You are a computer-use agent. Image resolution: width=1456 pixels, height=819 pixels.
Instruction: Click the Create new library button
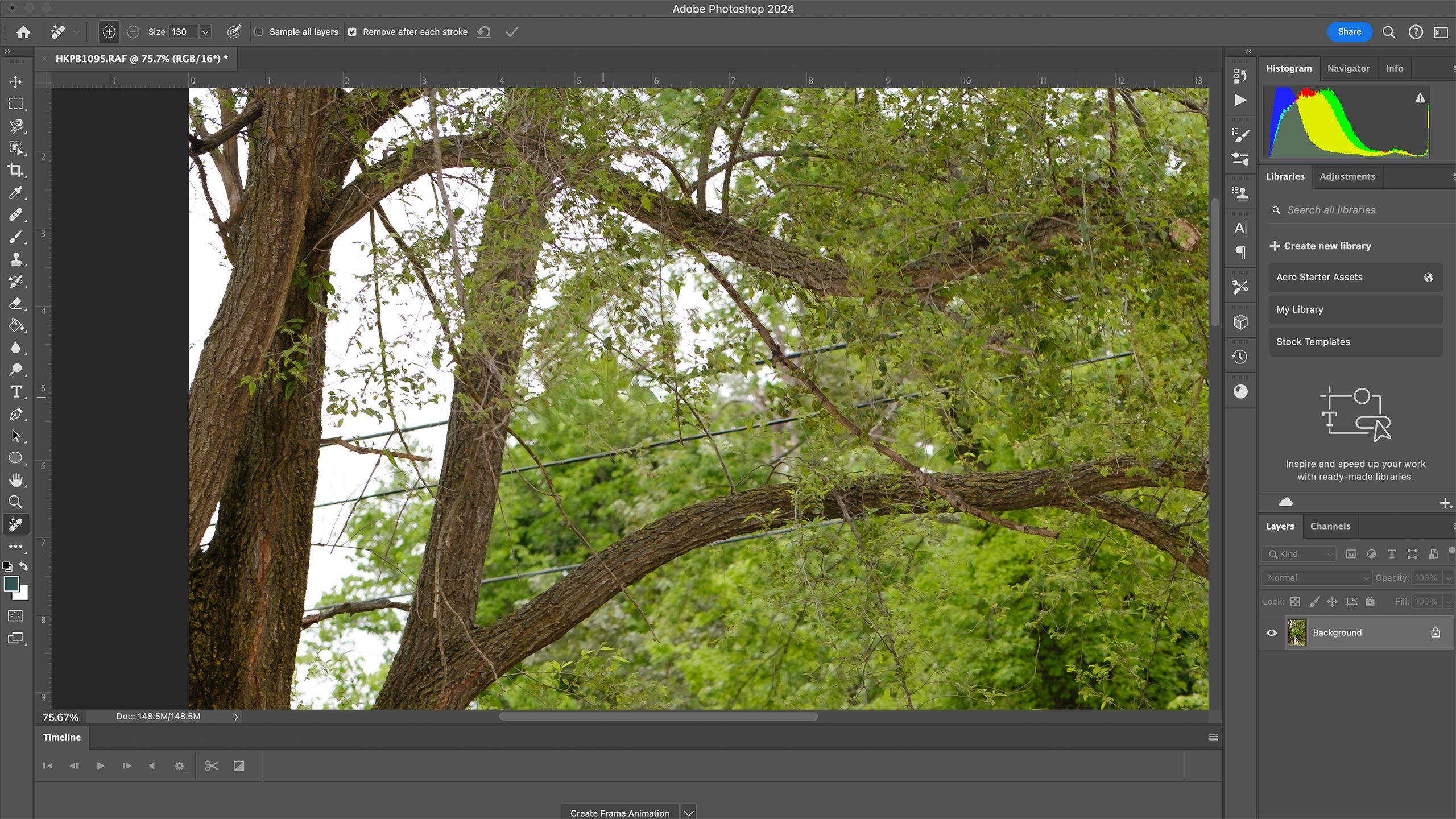[x=1320, y=245]
